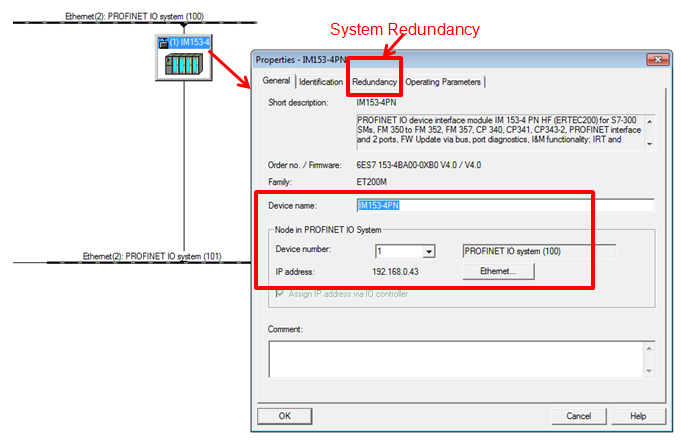Select PROFINET IO system (100) bus line label

135,17
